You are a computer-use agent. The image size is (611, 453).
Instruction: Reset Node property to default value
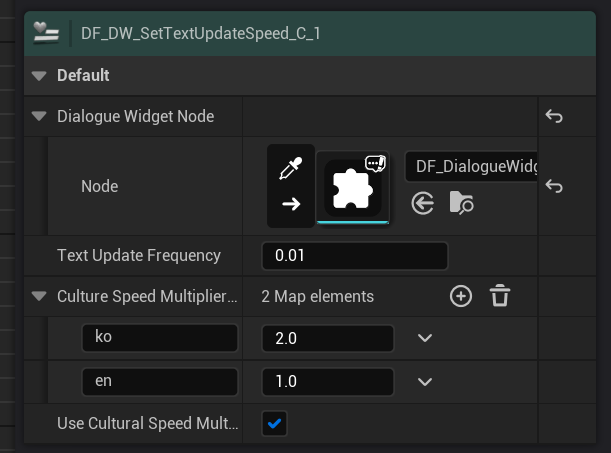point(554,187)
